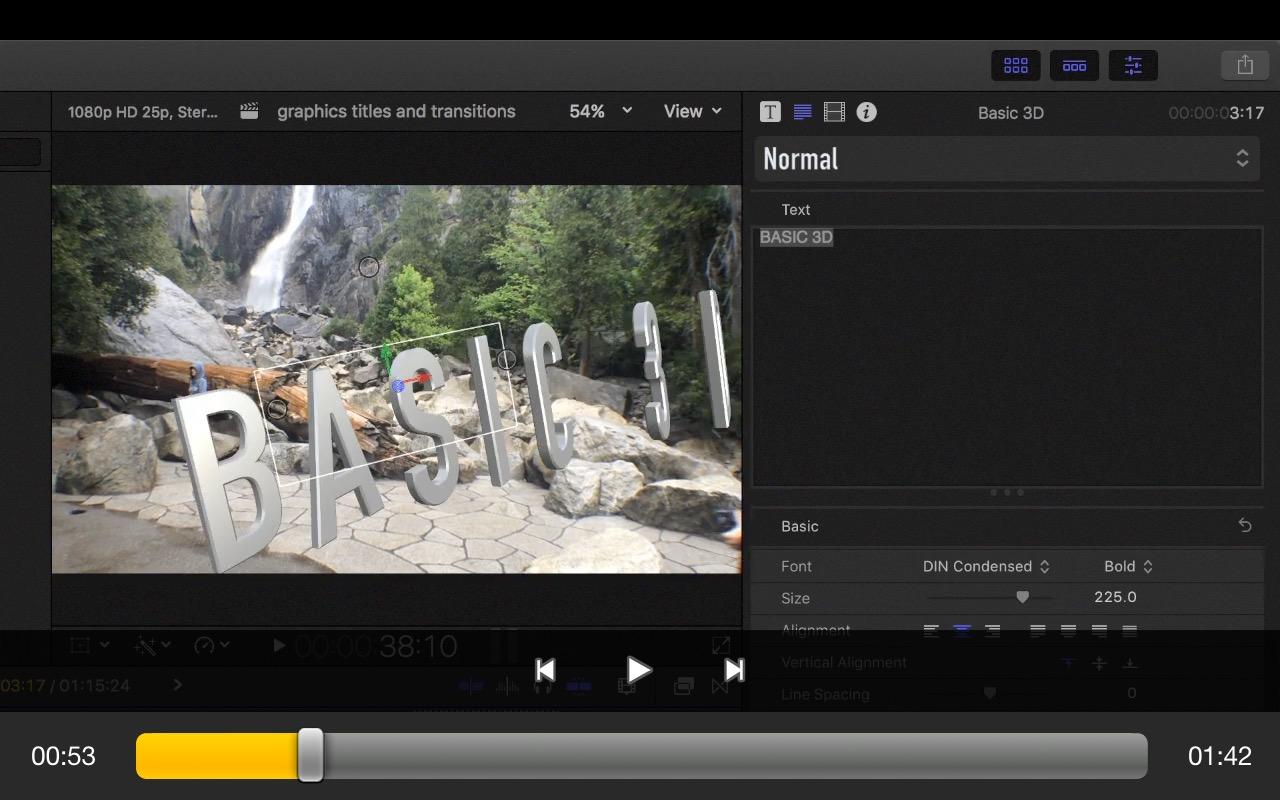Click the 1080p HD 25p format label

tap(143, 112)
